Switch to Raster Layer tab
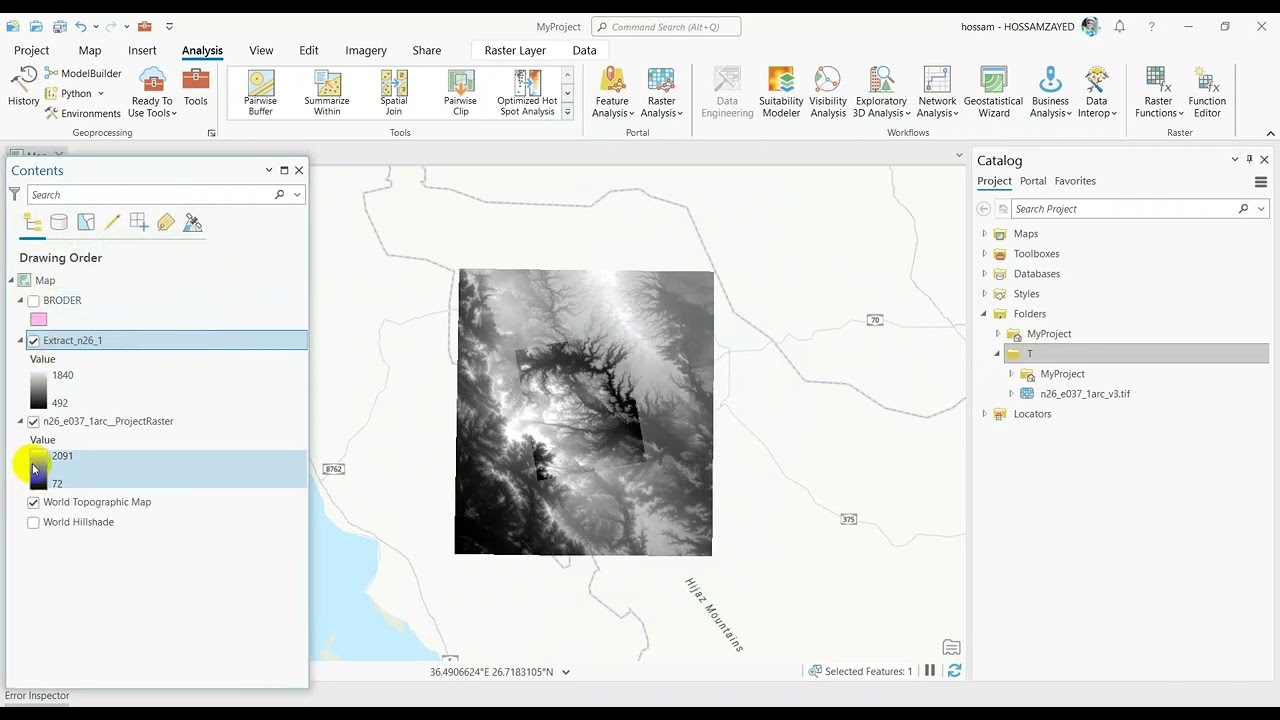The height and width of the screenshot is (720, 1280). pos(515,50)
